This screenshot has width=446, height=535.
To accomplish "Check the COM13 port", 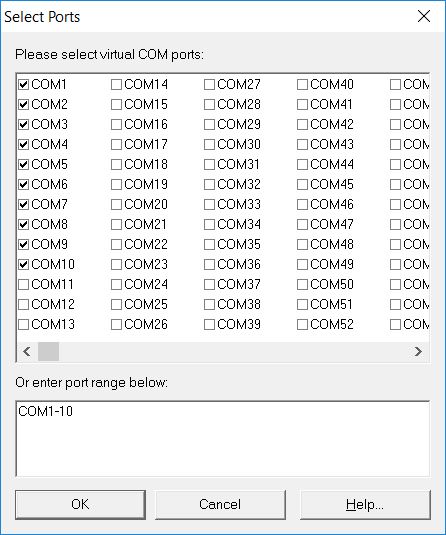I will [x=24, y=324].
